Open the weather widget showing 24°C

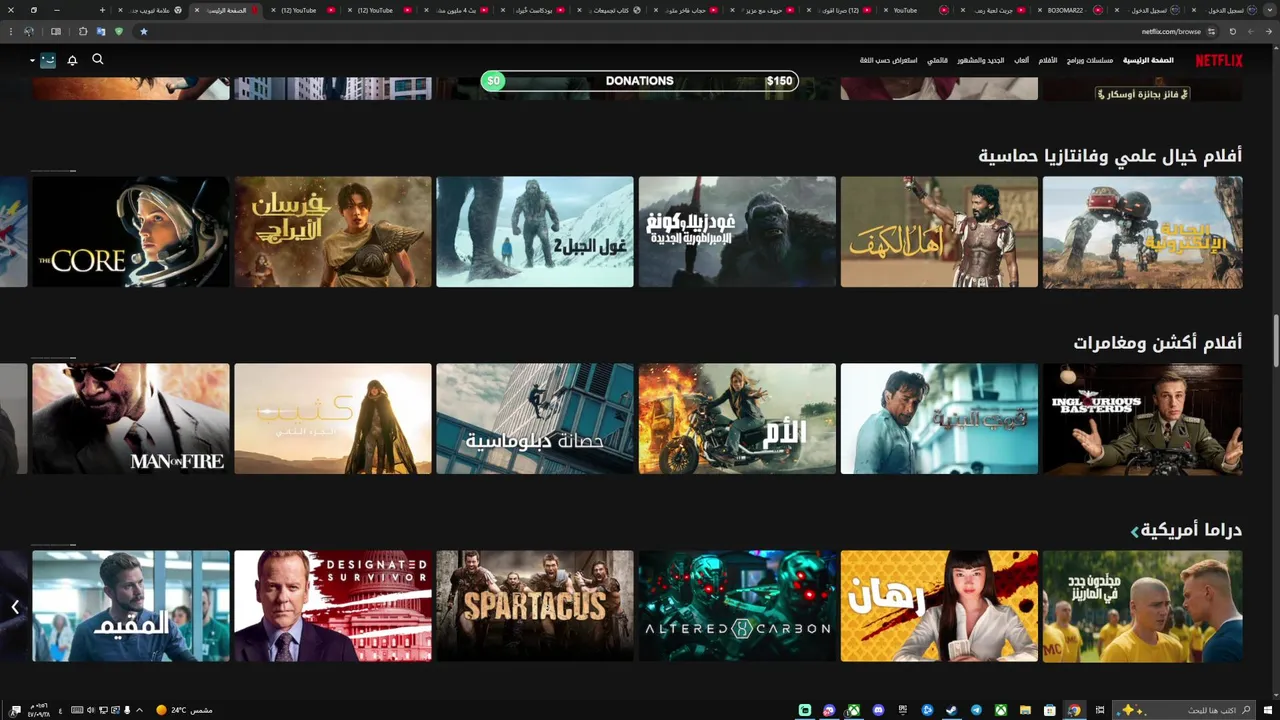coord(184,710)
